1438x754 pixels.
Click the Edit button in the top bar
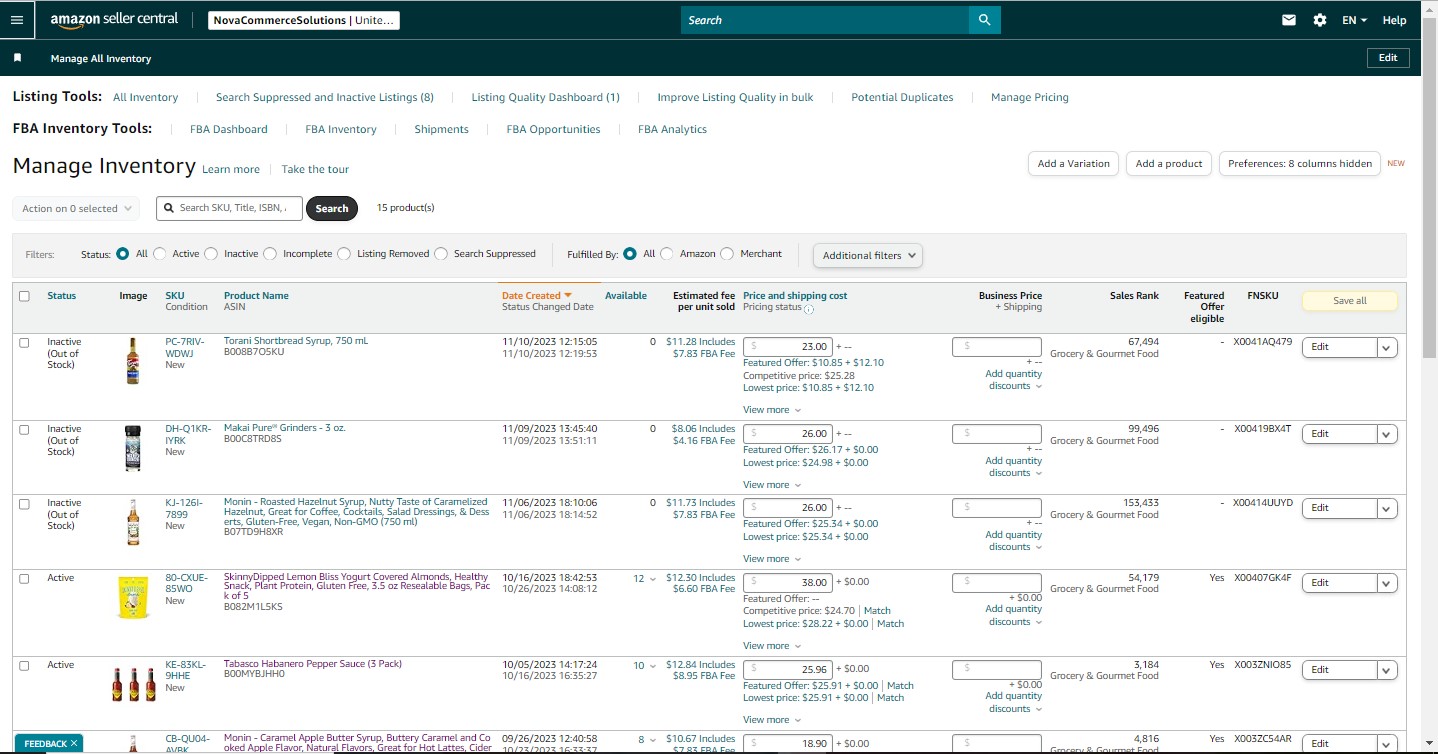click(1388, 58)
